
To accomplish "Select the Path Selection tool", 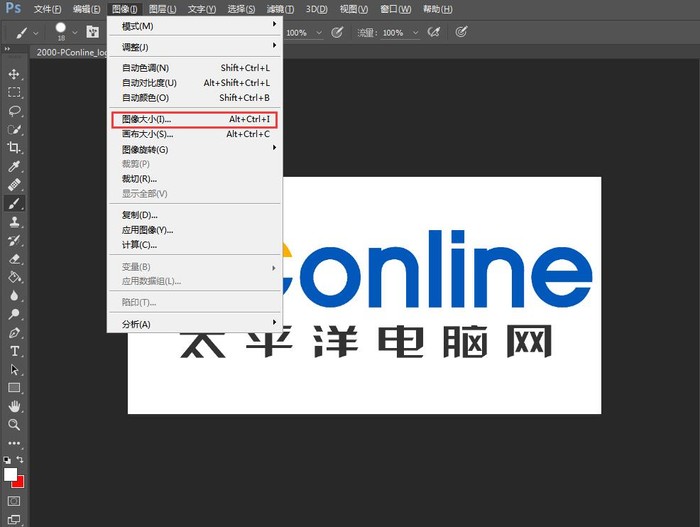I will (x=14, y=370).
